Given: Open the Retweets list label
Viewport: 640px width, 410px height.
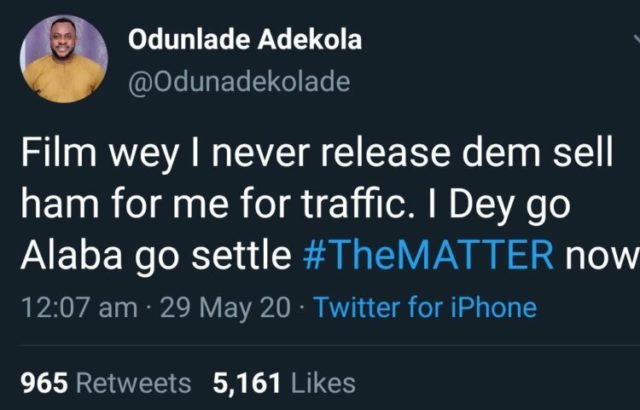Looking at the screenshot, I should (133, 382).
